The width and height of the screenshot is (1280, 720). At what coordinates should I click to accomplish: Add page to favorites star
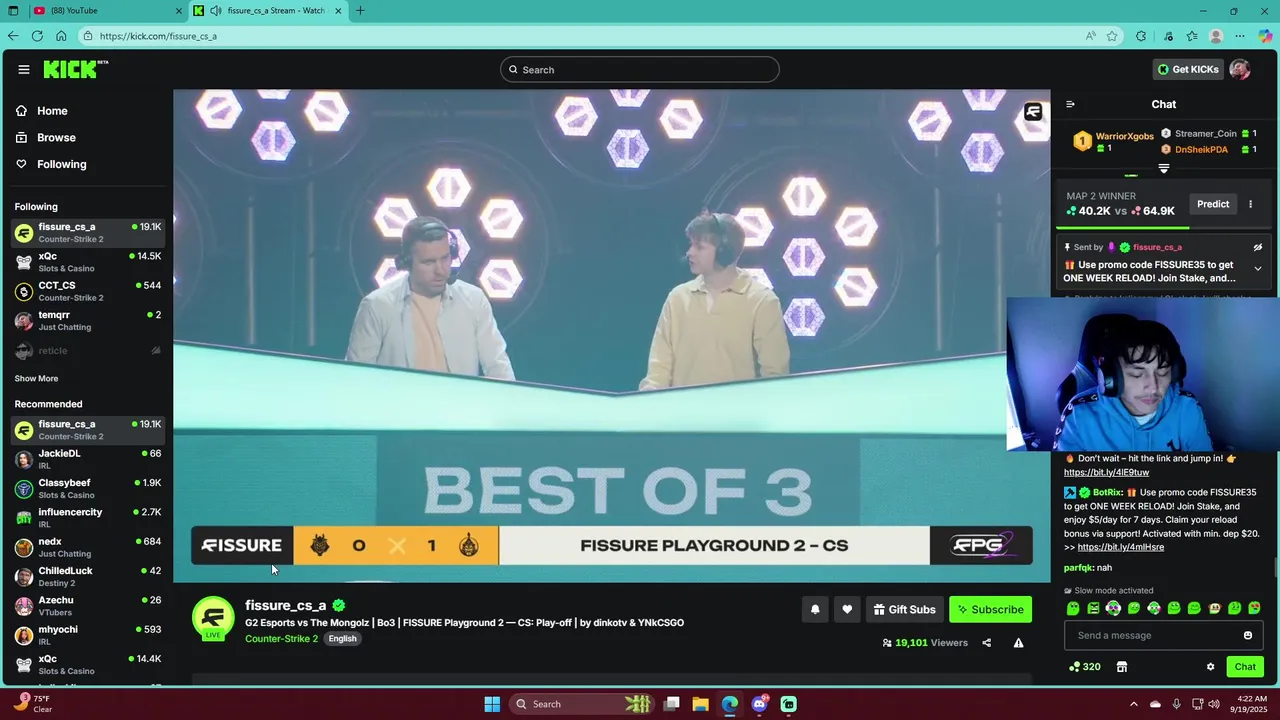pos(1112,36)
